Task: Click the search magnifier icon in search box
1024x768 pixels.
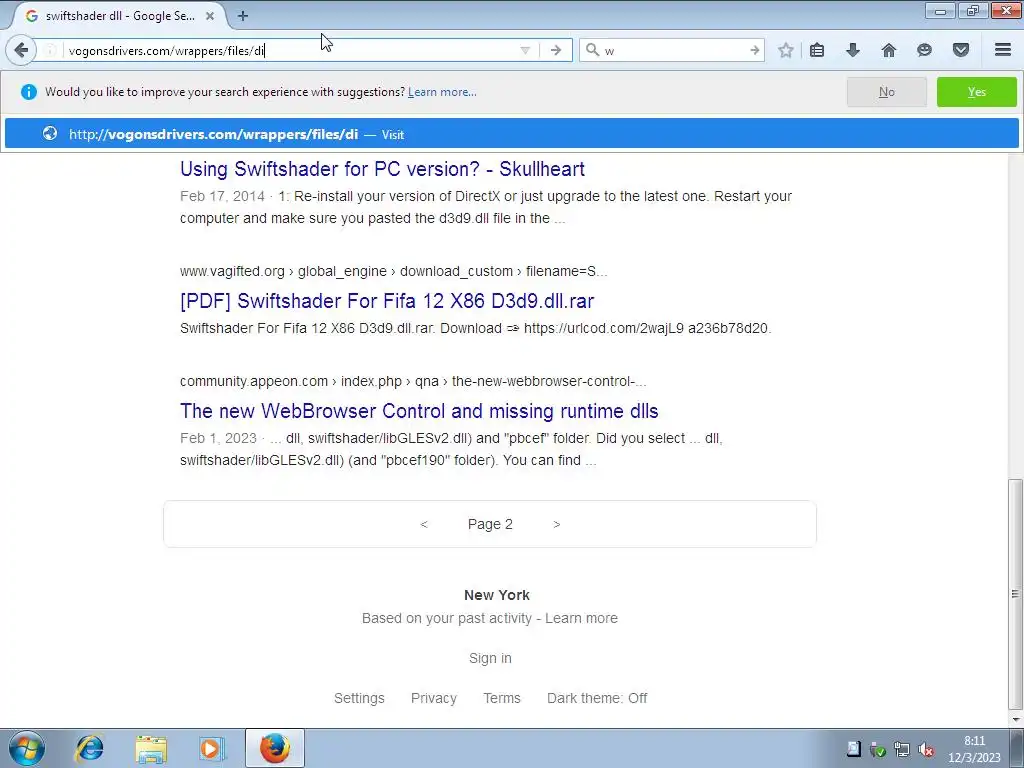Action: 592,50
